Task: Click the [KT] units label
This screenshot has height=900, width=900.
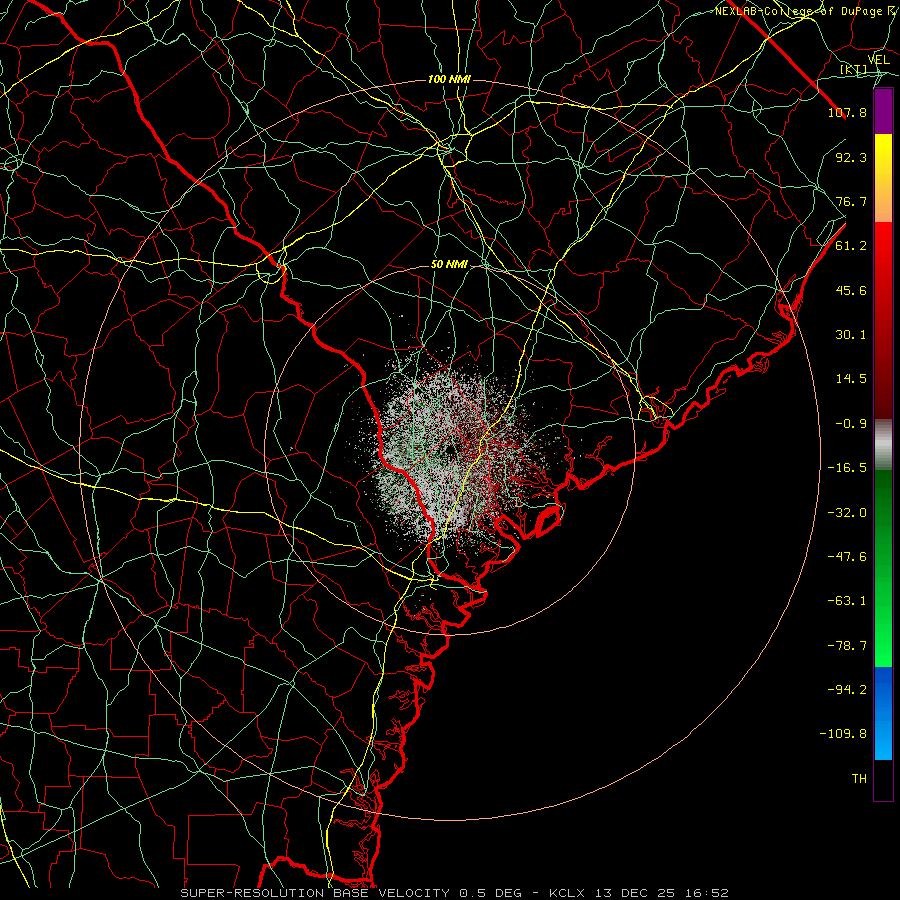Action: point(854,69)
